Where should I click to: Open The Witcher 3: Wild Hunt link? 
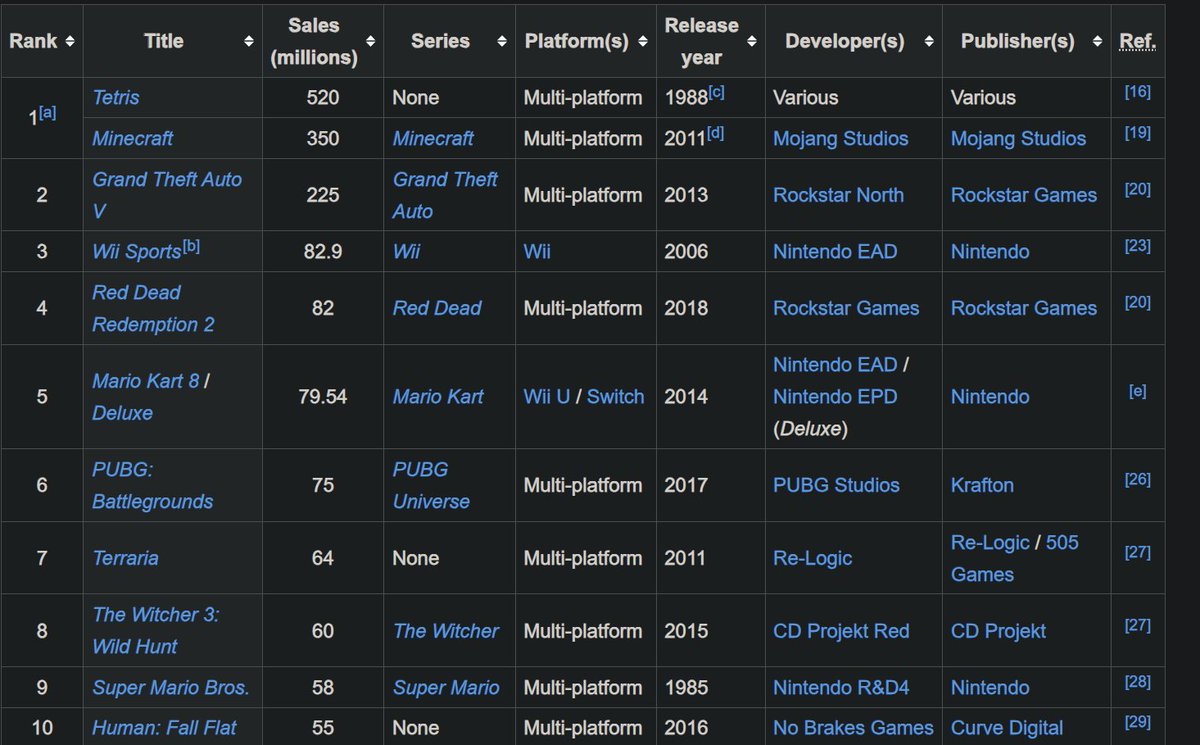[155, 631]
